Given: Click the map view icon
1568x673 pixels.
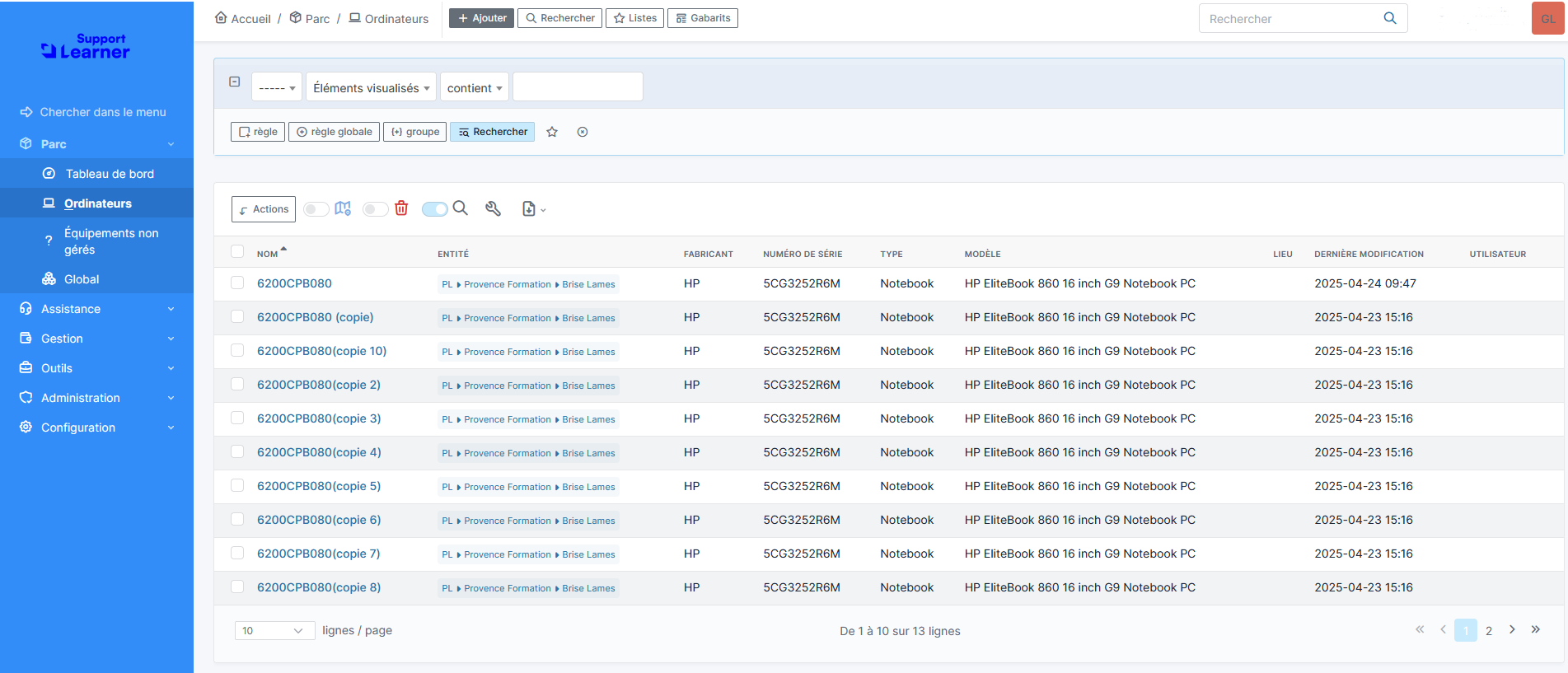Looking at the screenshot, I should click(x=343, y=208).
